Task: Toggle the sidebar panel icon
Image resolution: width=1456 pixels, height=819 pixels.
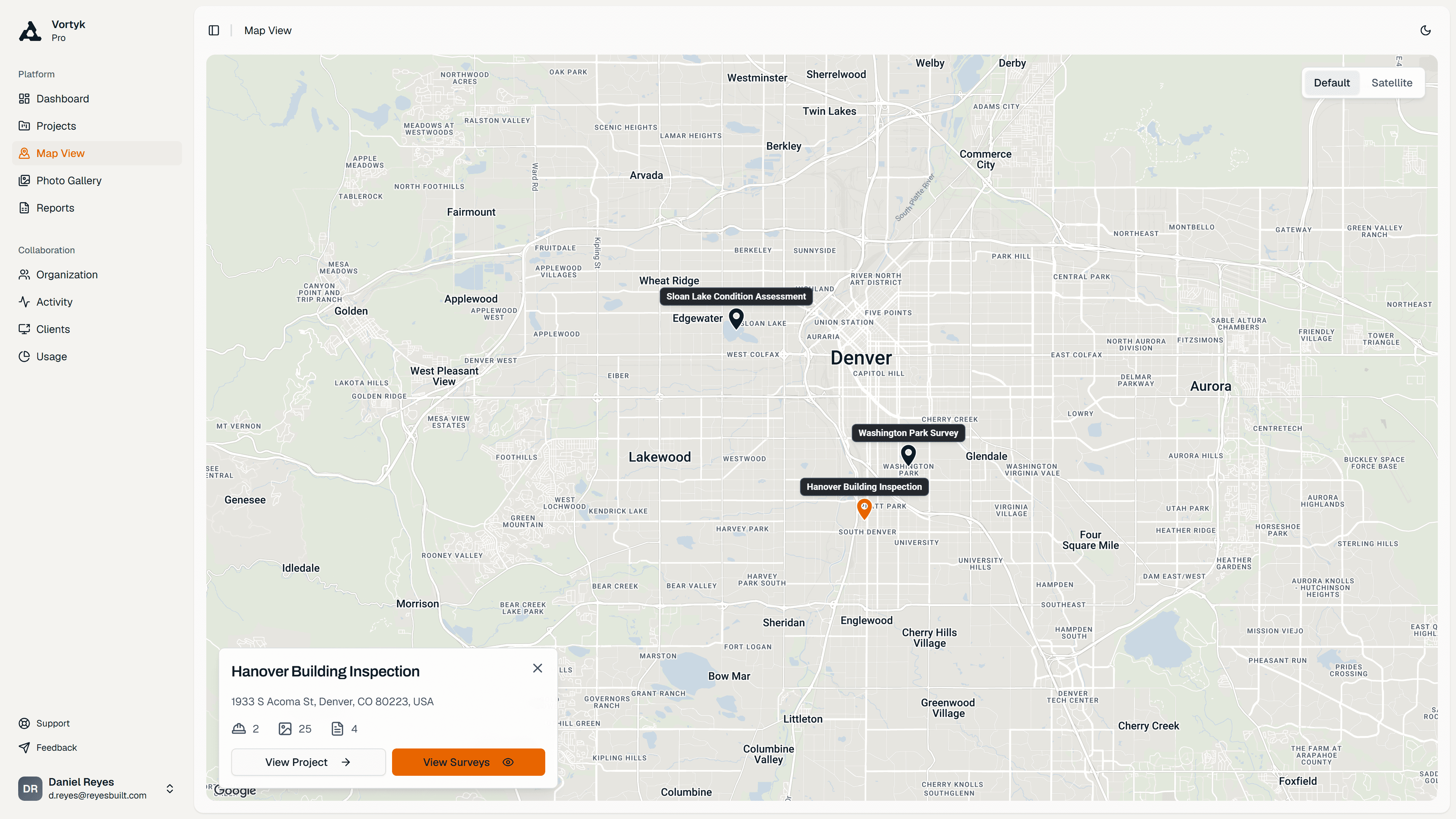Action: click(213, 30)
